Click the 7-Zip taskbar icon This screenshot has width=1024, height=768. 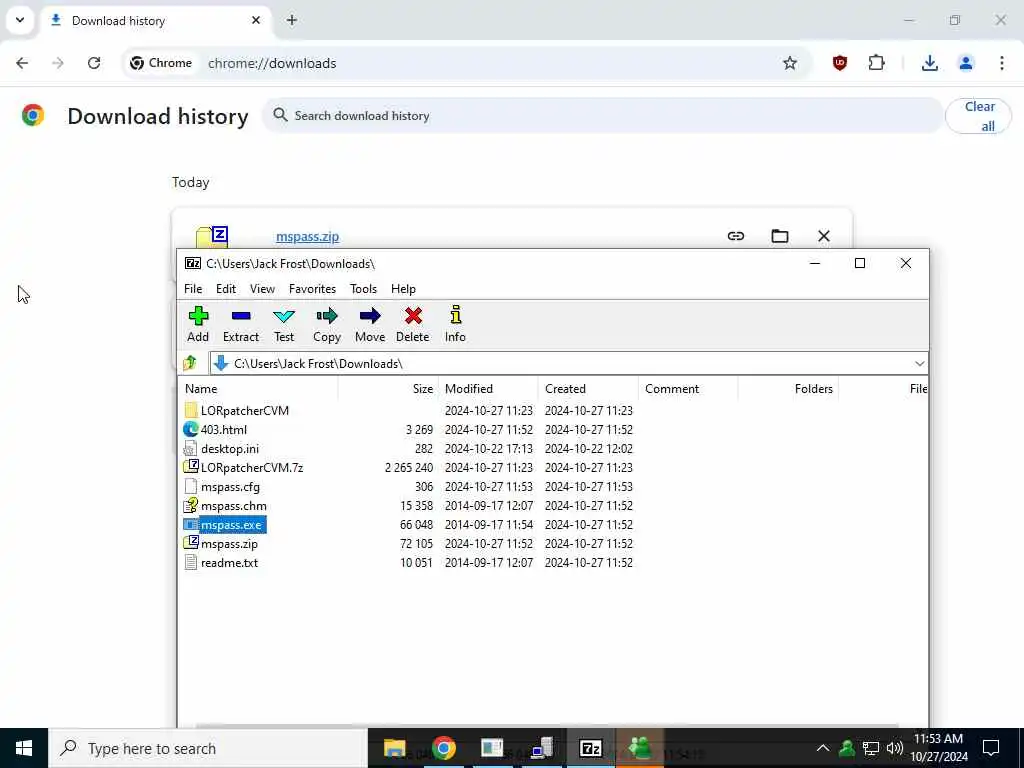coord(590,748)
